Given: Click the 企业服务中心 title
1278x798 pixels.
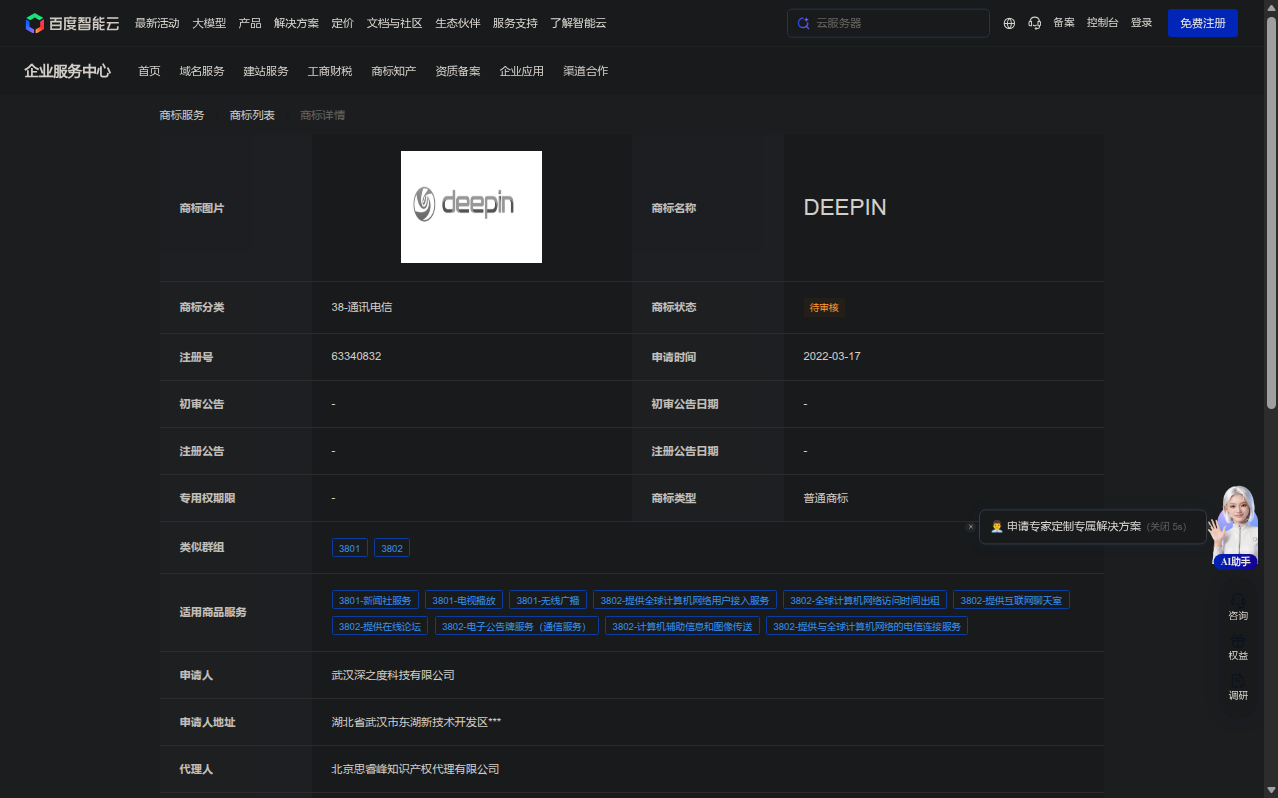Looking at the screenshot, I should [67, 71].
